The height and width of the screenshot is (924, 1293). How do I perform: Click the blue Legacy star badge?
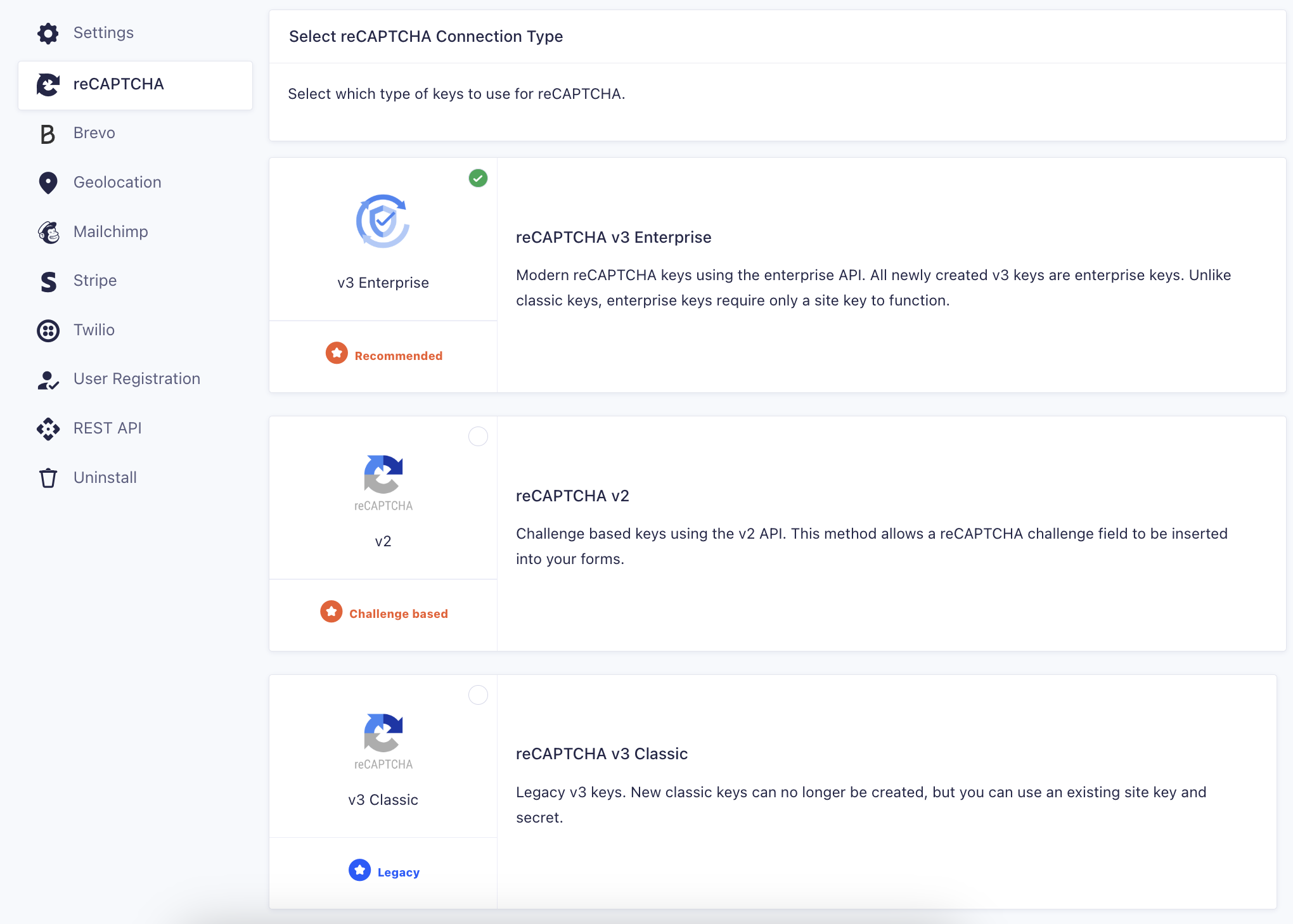tap(359, 870)
